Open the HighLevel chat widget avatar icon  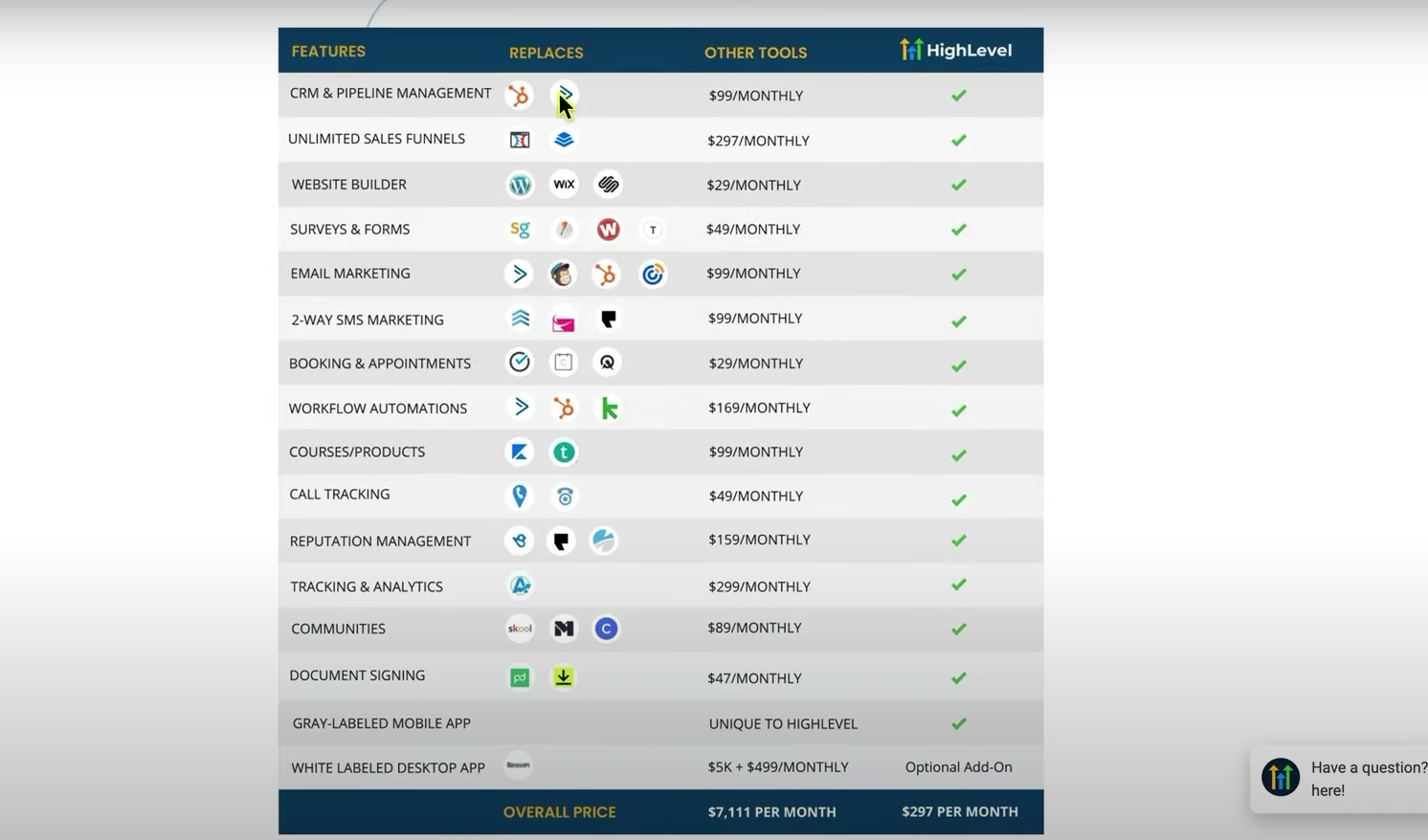pyautogui.click(x=1280, y=777)
